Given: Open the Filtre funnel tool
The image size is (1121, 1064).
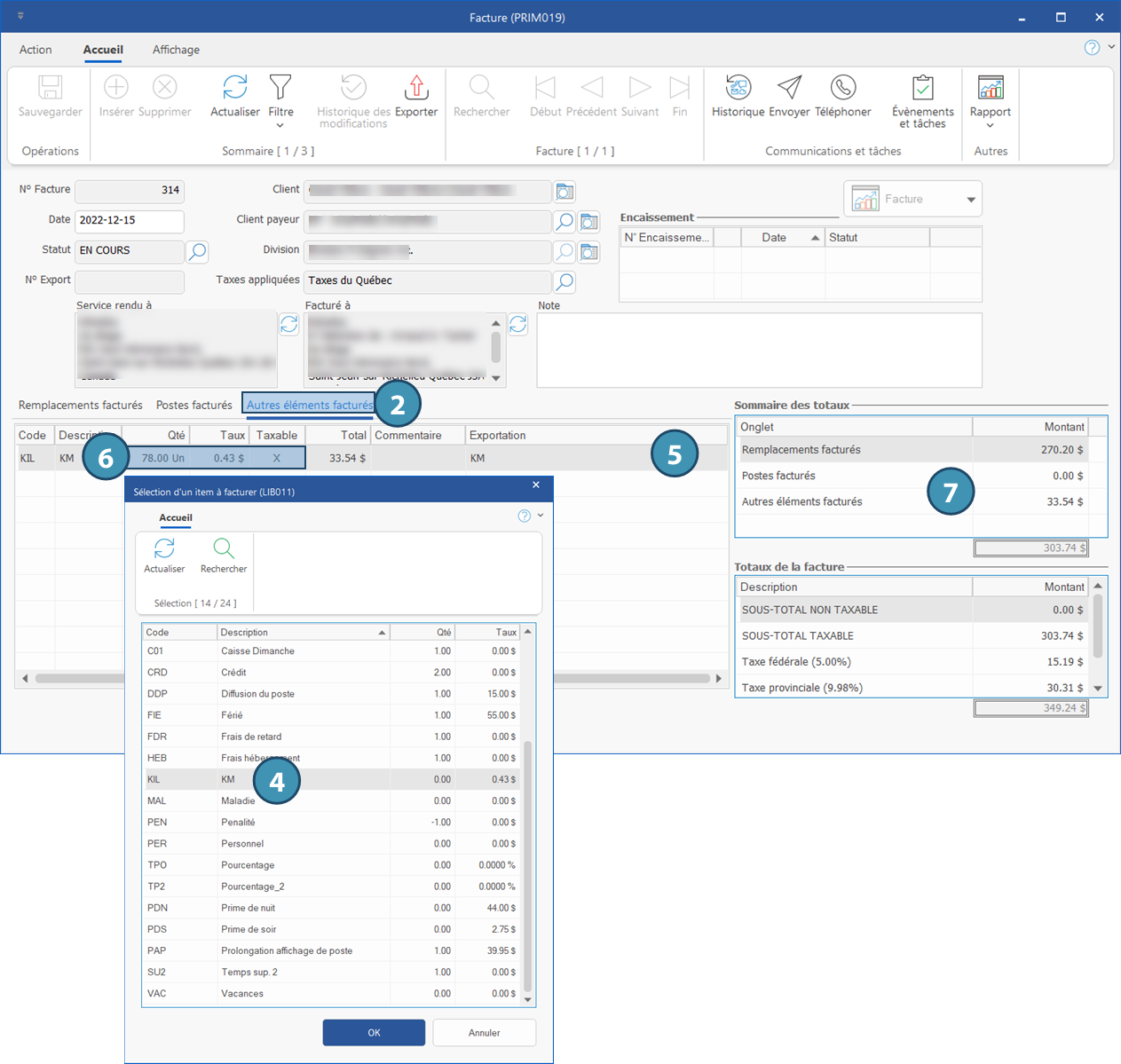Looking at the screenshot, I should 280,88.
